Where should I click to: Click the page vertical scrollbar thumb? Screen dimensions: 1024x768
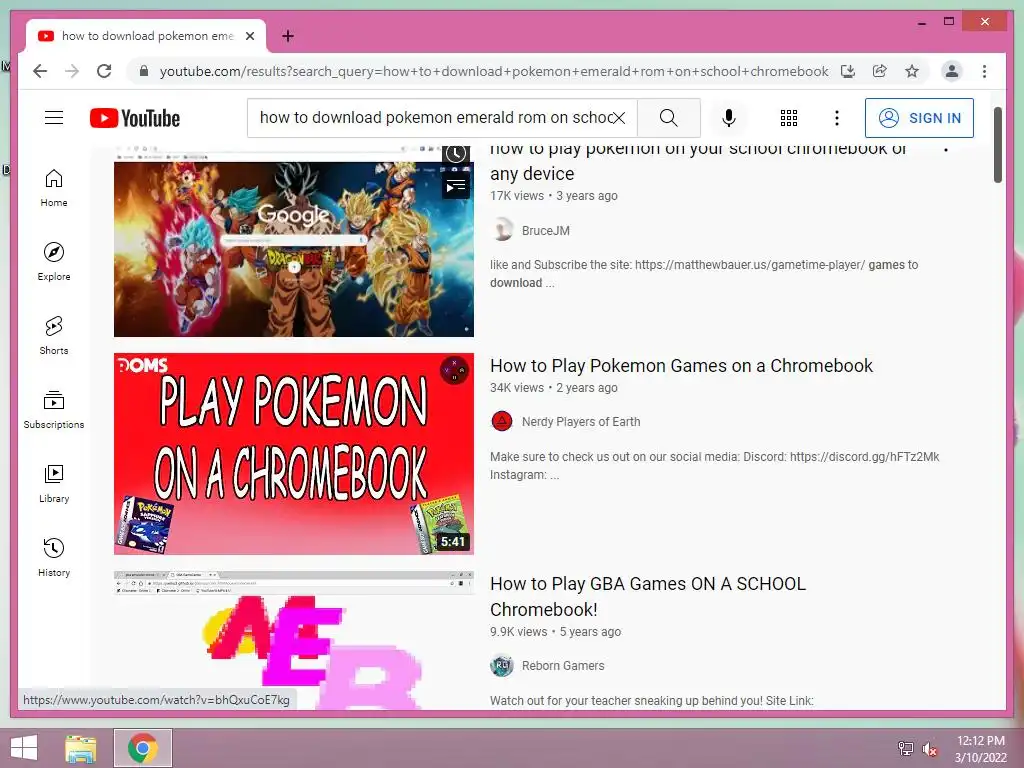pos(997,145)
